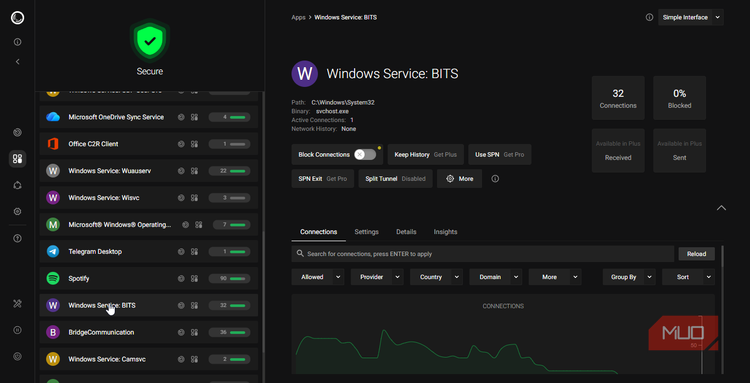Click the search for connections field
The width and height of the screenshot is (750, 383).
point(483,254)
